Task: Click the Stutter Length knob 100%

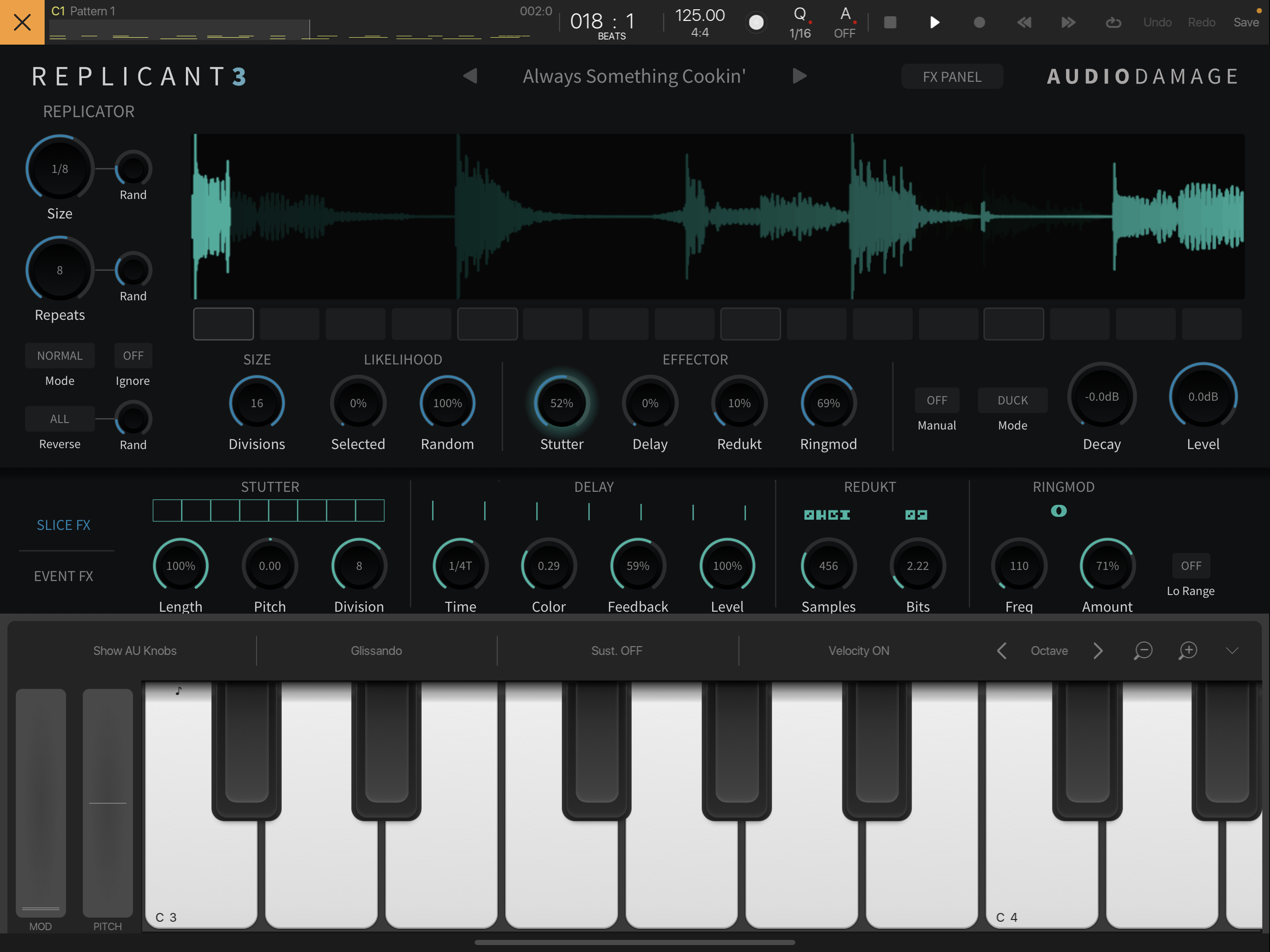Action: (180, 566)
